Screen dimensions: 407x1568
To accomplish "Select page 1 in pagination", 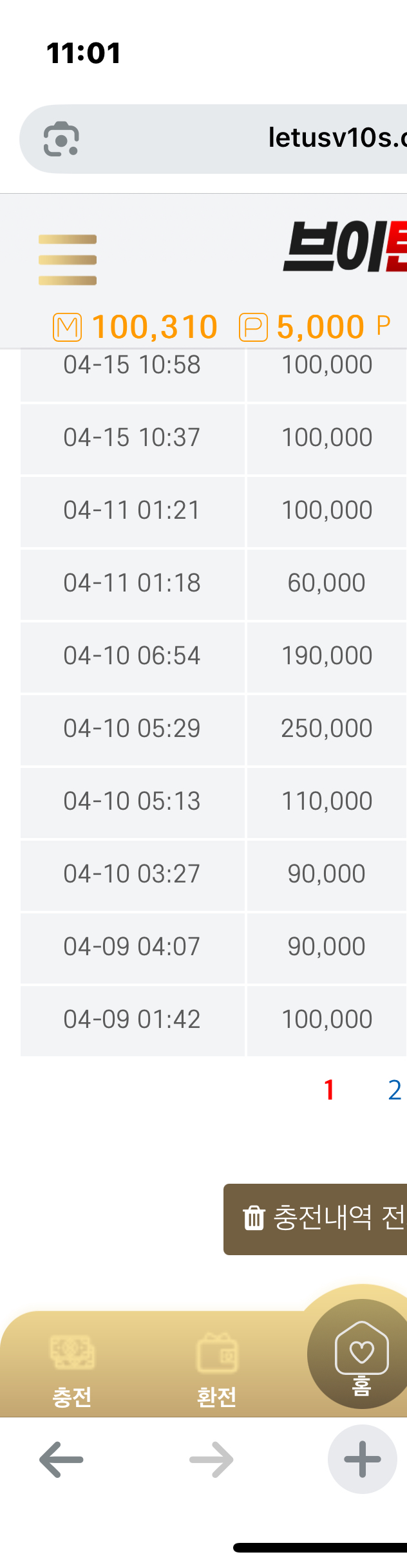I will tap(330, 1090).
